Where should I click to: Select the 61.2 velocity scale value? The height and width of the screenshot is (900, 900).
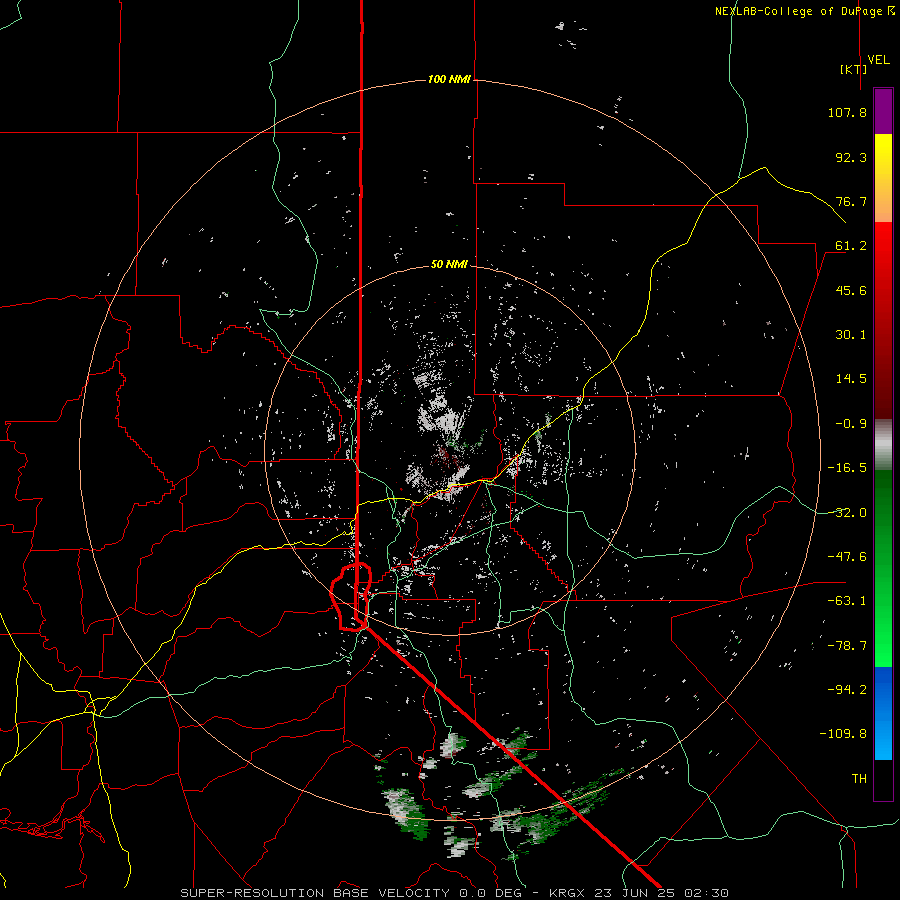851,246
